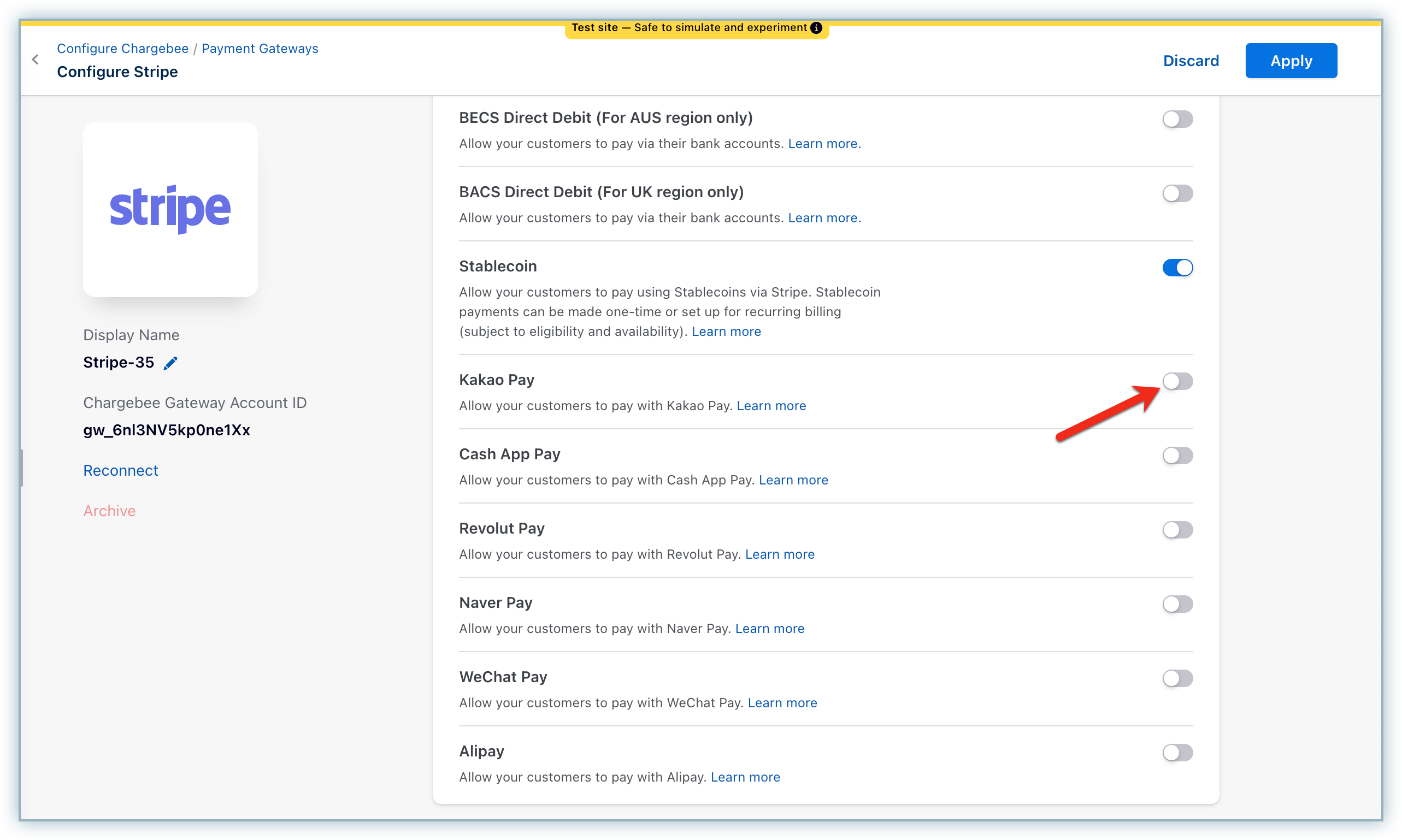Disable the Stablecoin toggle

coord(1177,267)
